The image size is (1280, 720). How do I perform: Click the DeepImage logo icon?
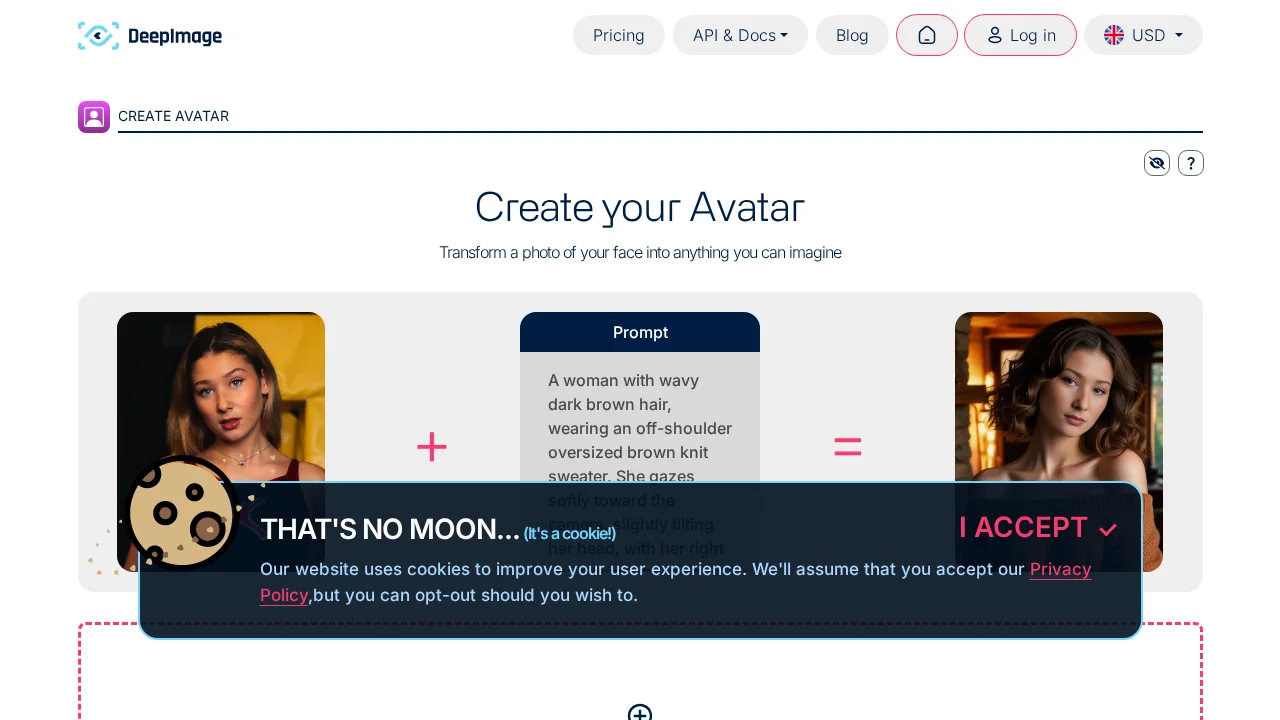pyautogui.click(x=98, y=35)
